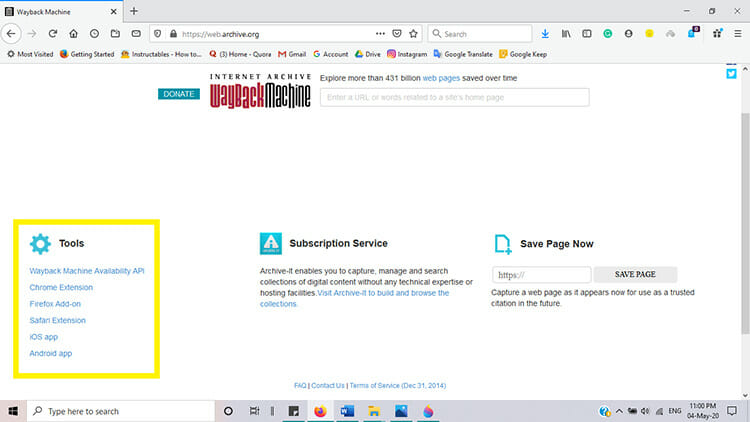The width and height of the screenshot is (750, 422).
Task: Open the web pages link
Action: [441, 78]
